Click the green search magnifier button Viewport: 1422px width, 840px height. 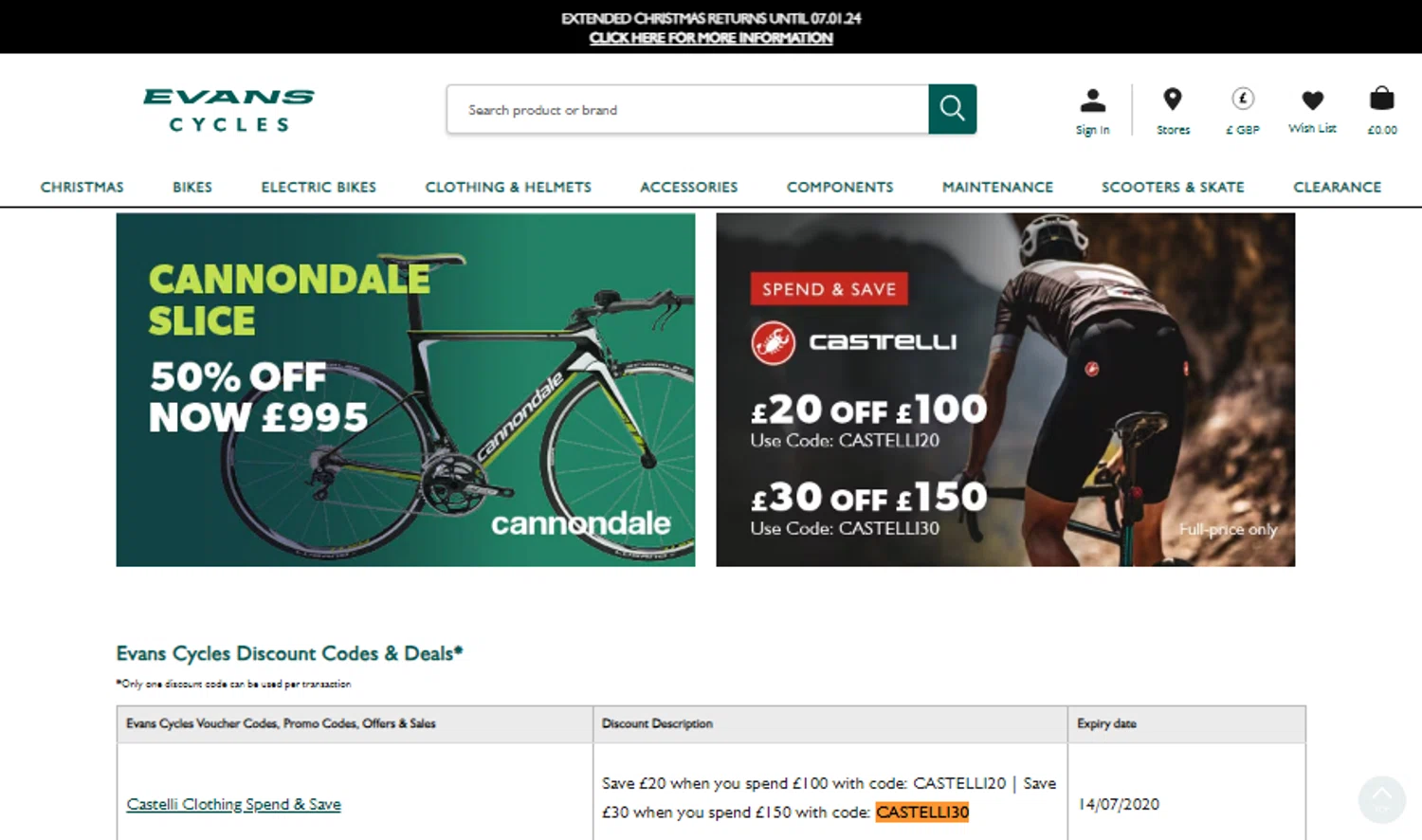pyautogui.click(x=952, y=109)
